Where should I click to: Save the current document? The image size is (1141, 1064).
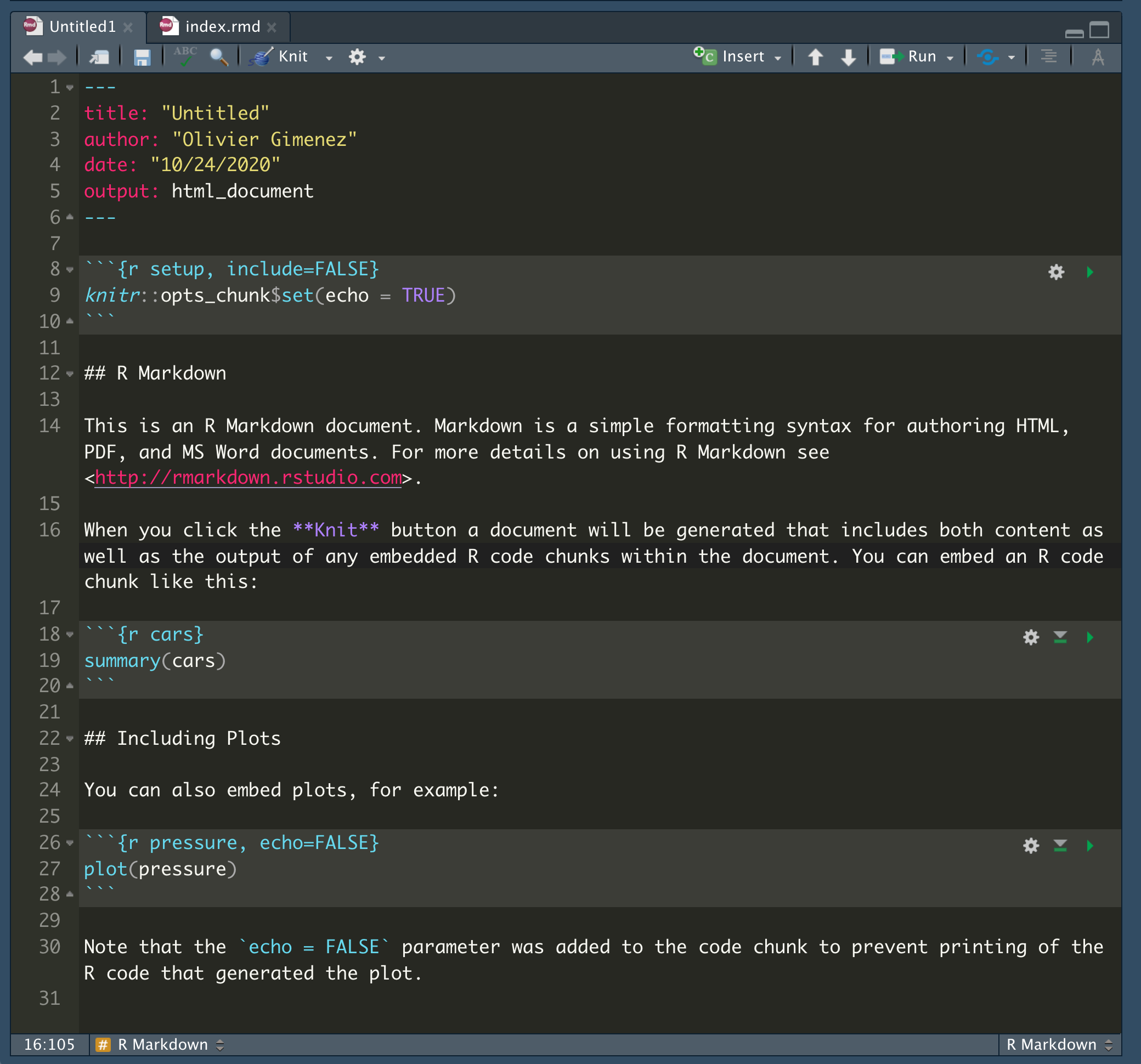[x=142, y=57]
